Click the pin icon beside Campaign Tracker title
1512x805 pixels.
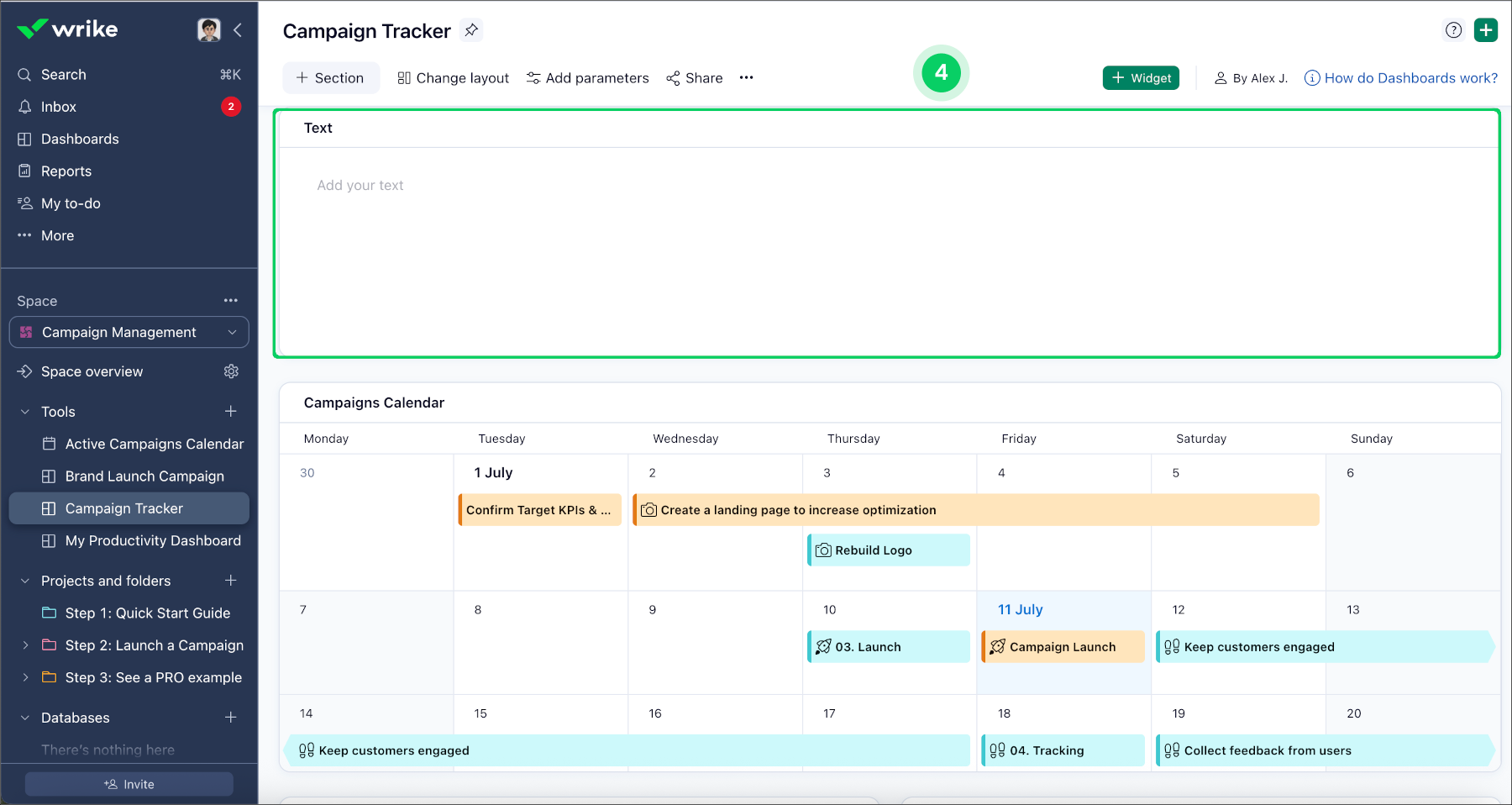pos(471,30)
